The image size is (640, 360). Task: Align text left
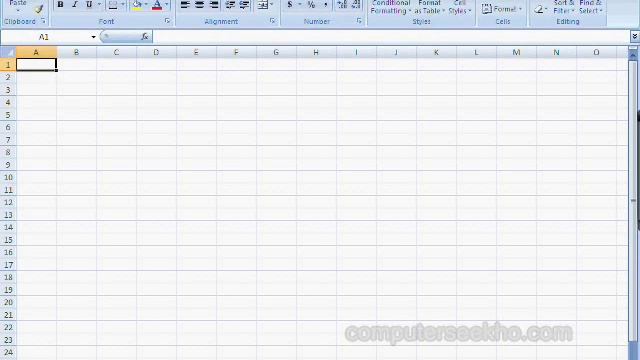tap(185, 4)
